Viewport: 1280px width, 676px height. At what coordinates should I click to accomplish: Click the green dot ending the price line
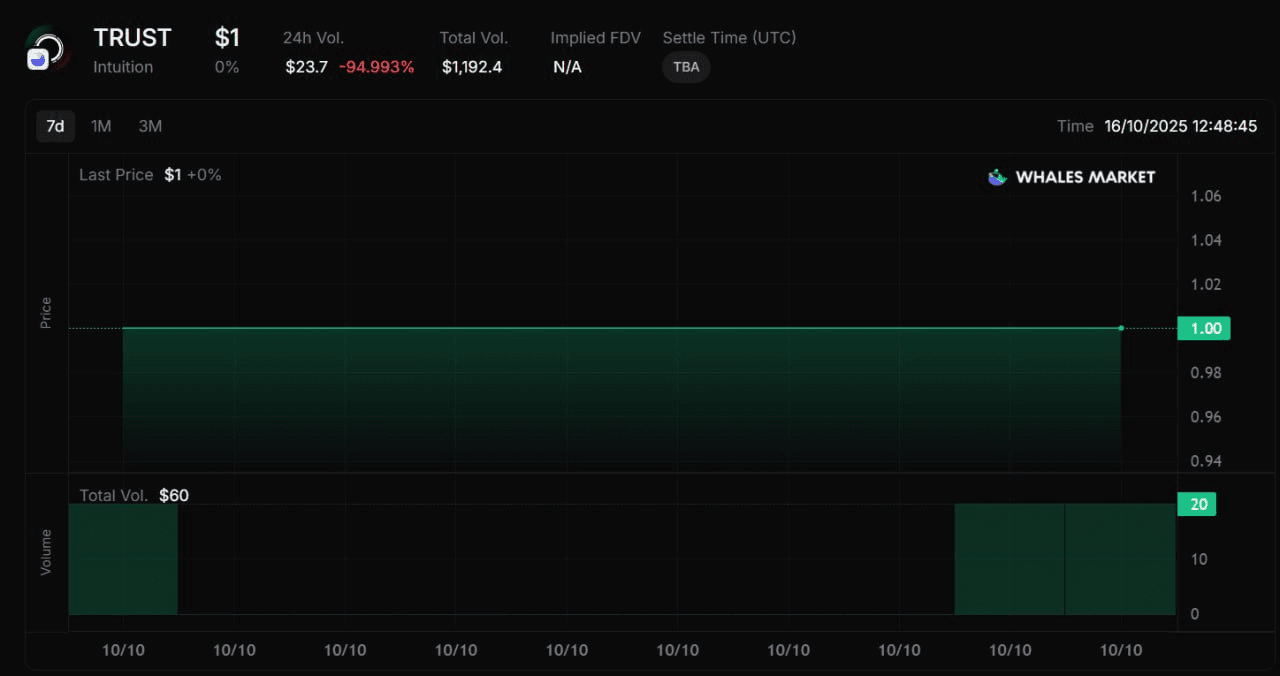tap(1121, 328)
